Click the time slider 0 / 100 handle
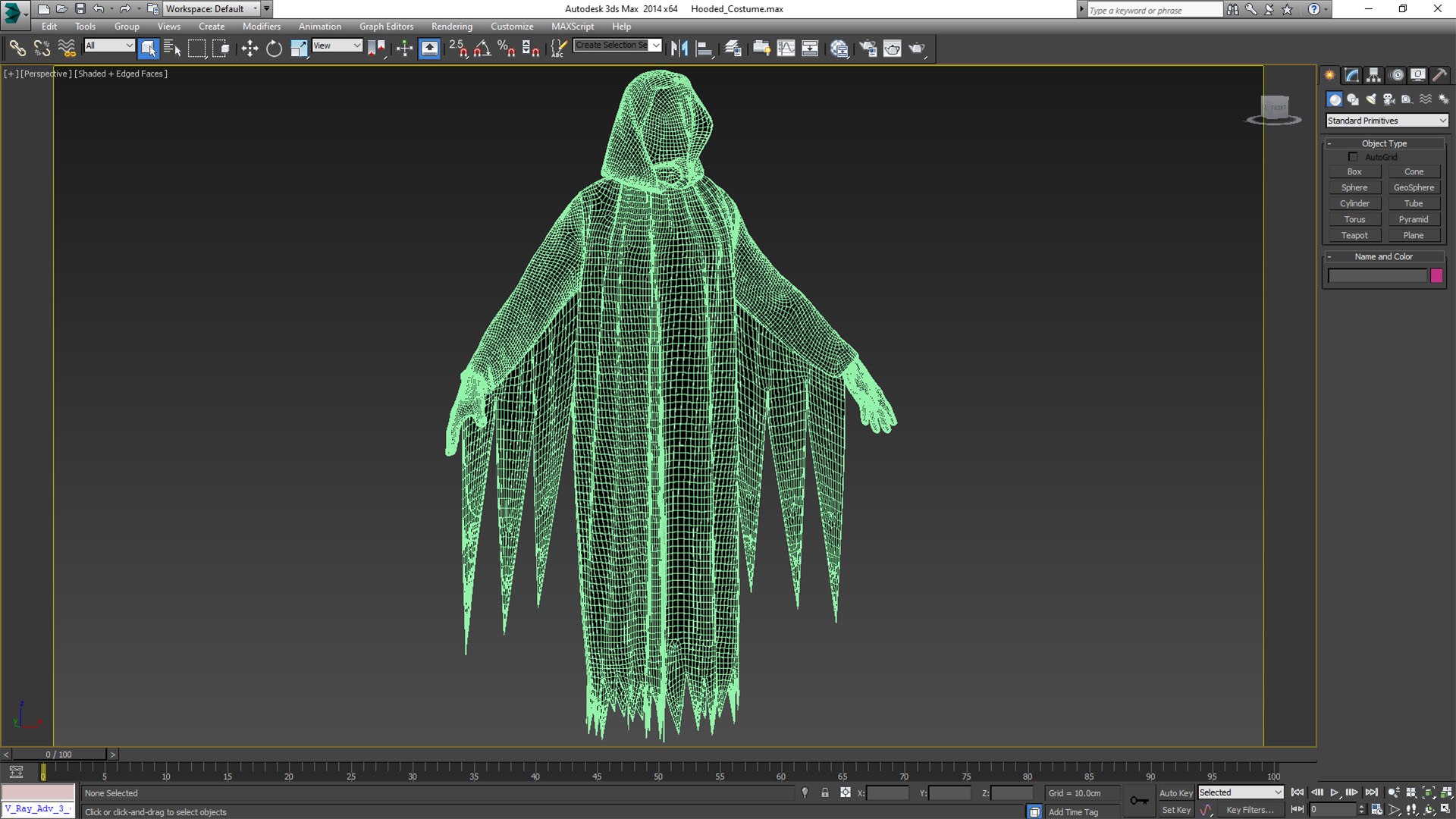The image size is (1456, 819). pyautogui.click(x=58, y=755)
